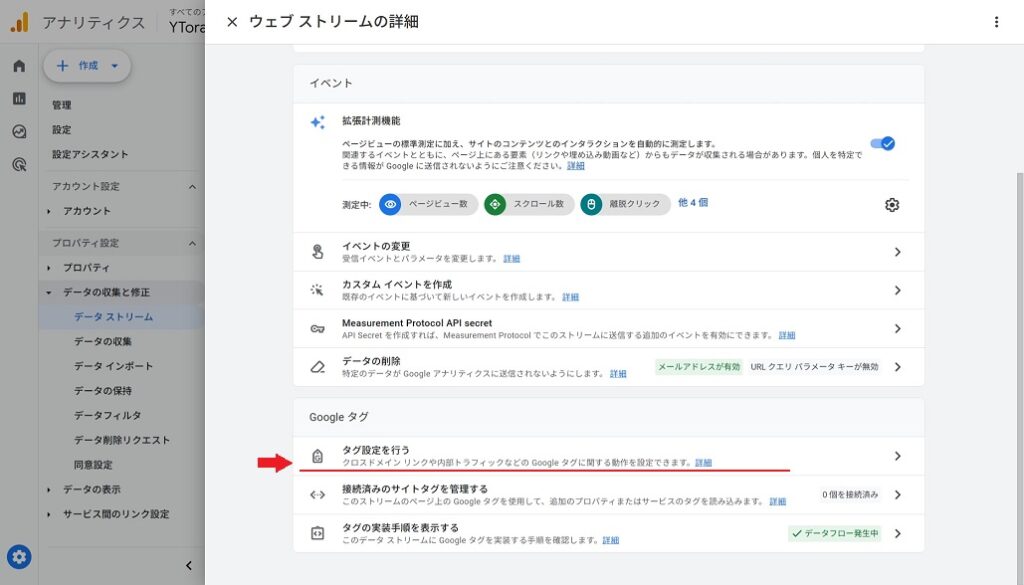This screenshot has height=585, width=1024.
Task: Select 同意設定 menu item
Action: (x=93, y=465)
